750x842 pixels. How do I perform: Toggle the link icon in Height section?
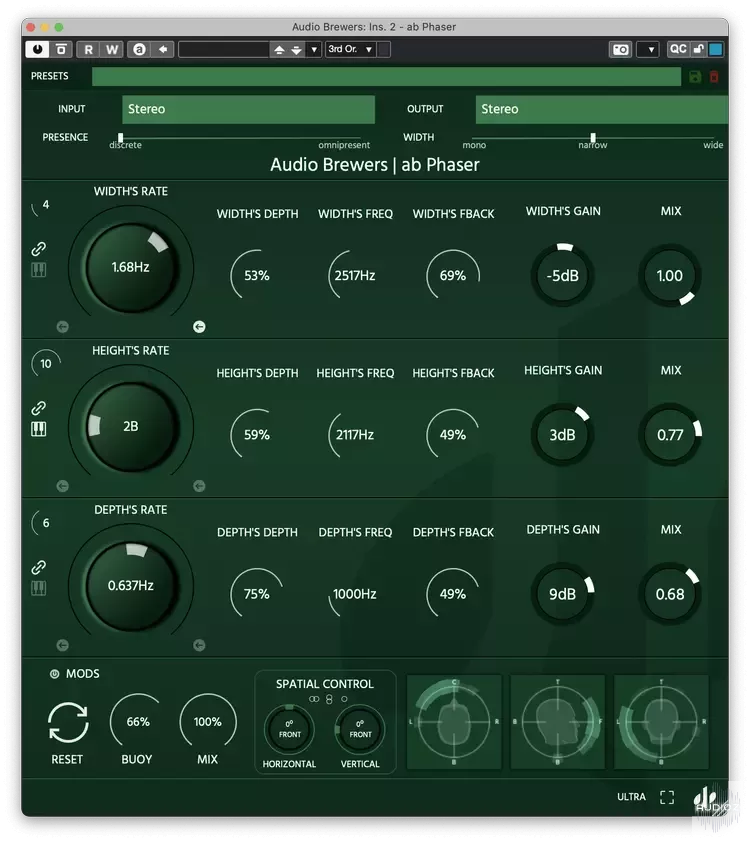(x=38, y=408)
